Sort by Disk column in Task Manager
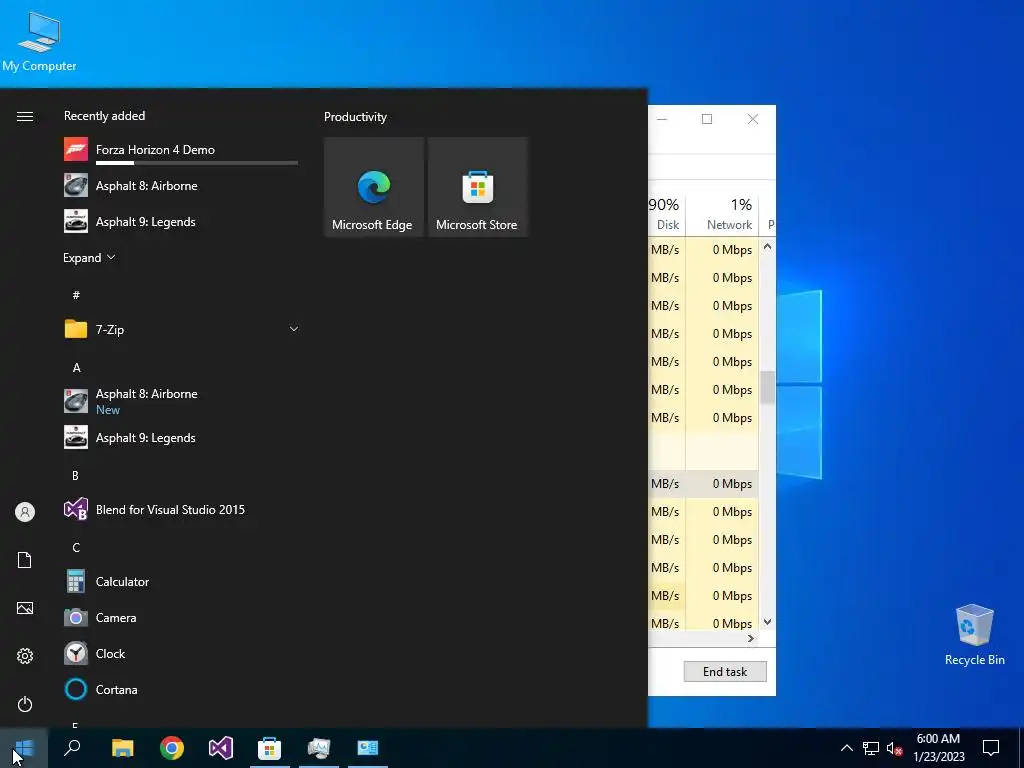The width and height of the screenshot is (1024, 768). coord(666,214)
